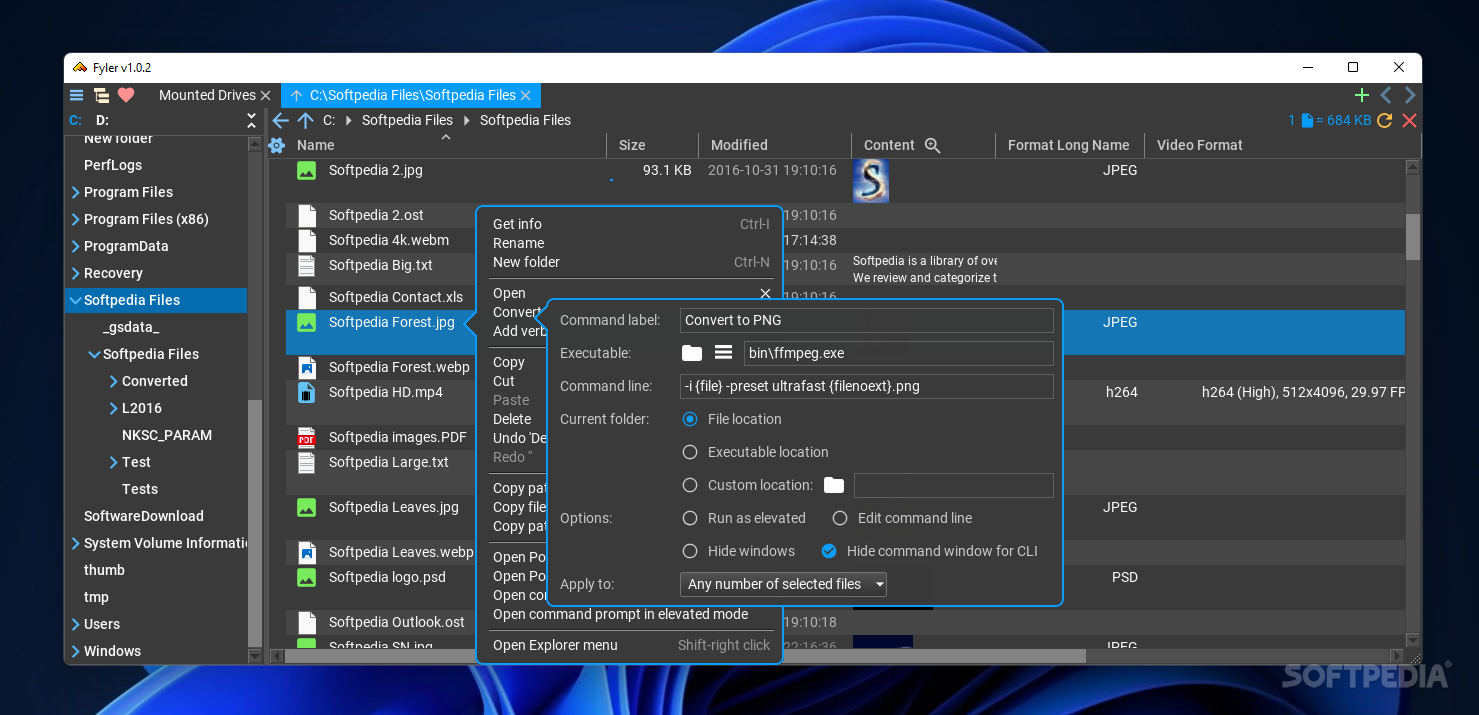This screenshot has width=1479, height=715.
Task: Toggle the folder tree panel icon
Action: point(101,95)
